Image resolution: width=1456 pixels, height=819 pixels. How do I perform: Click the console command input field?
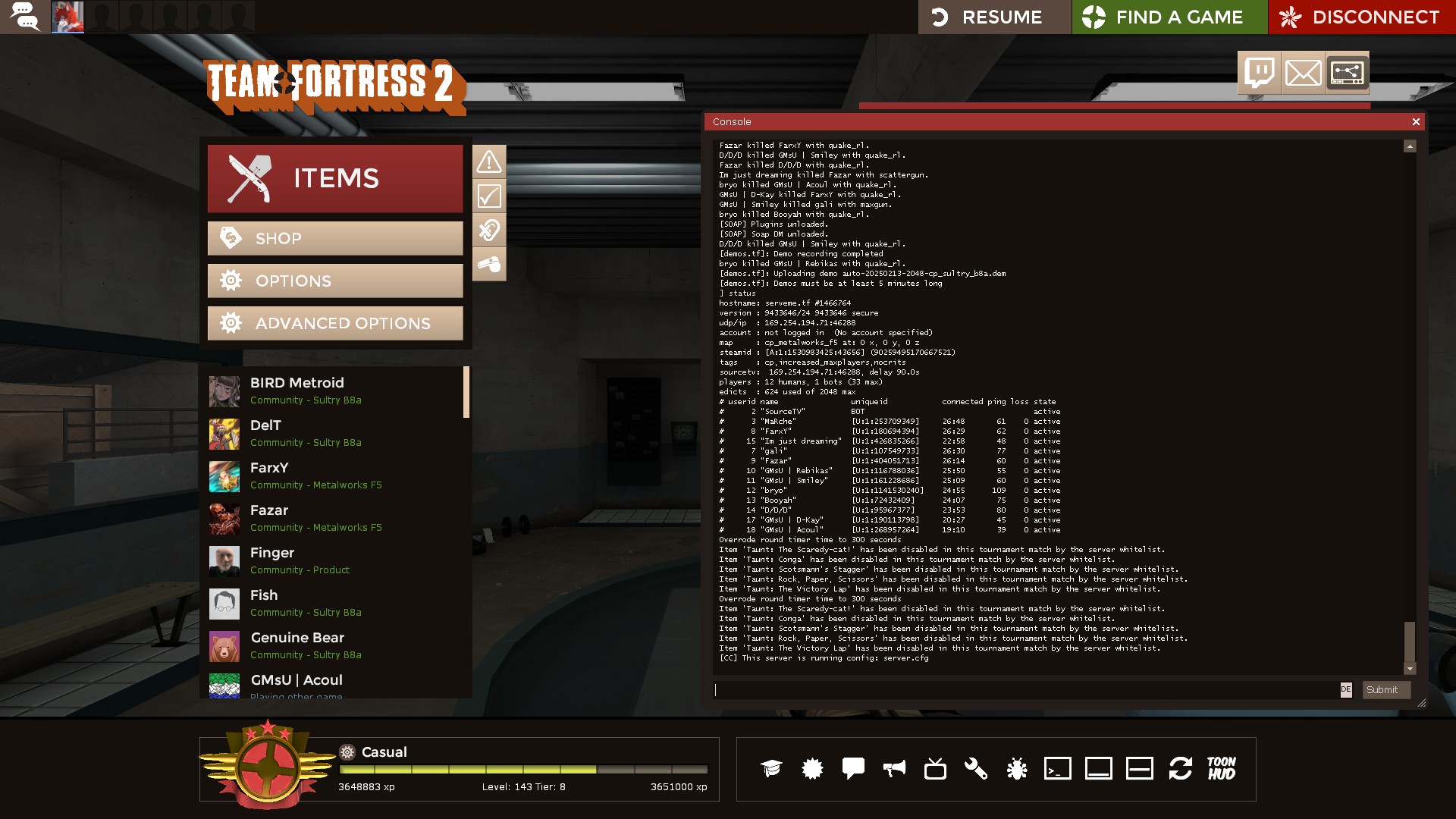(1025, 689)
